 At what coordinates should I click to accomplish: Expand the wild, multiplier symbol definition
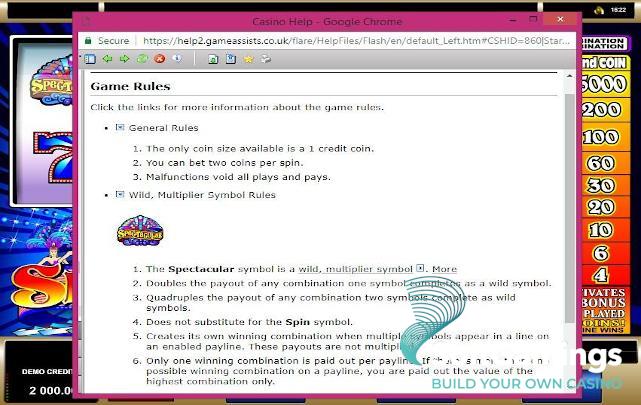pyautogui.click(x=421, y=268)
